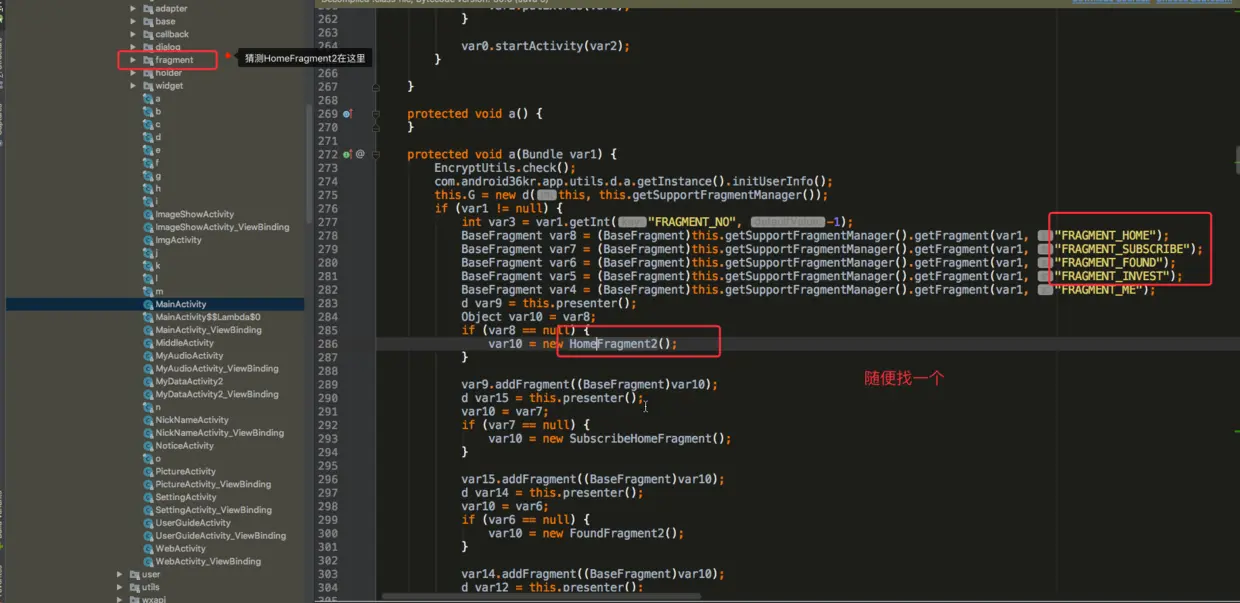Expand the user package folder
The image size is (1240, 603).
(x=120, y=575)
